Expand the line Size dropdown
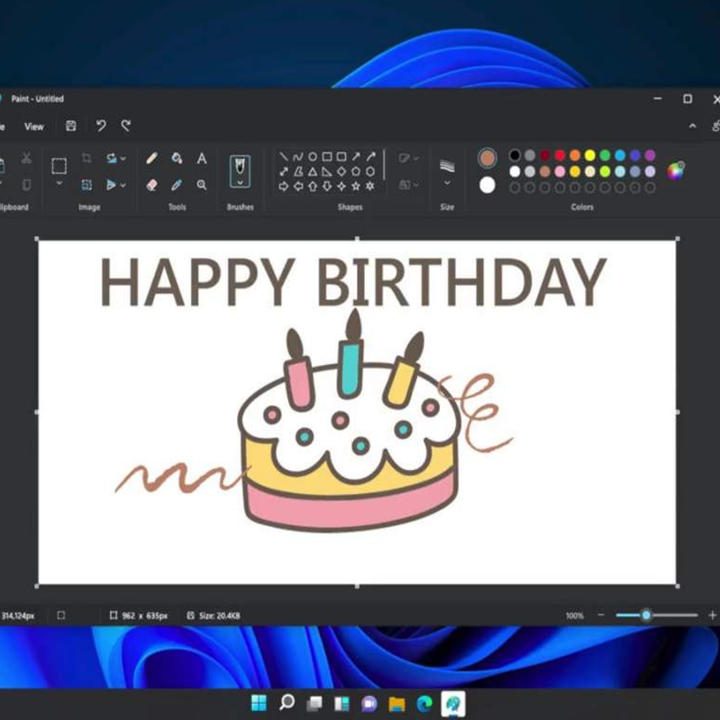Screen dimensions: 720x720 pyautogui.click(x=447, y=183)
